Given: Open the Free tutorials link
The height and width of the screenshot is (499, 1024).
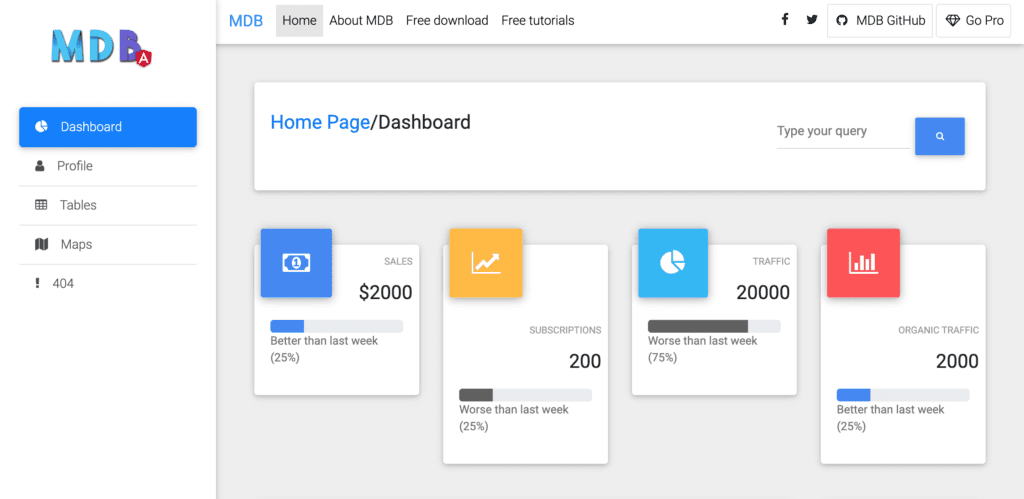Looking at the screenshot, I should tap(538, 21).
